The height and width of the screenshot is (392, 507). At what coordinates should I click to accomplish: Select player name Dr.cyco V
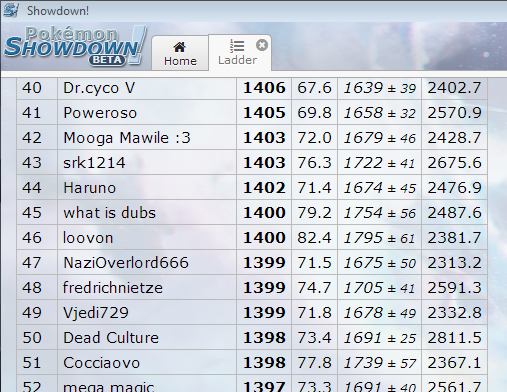[99, 88]
